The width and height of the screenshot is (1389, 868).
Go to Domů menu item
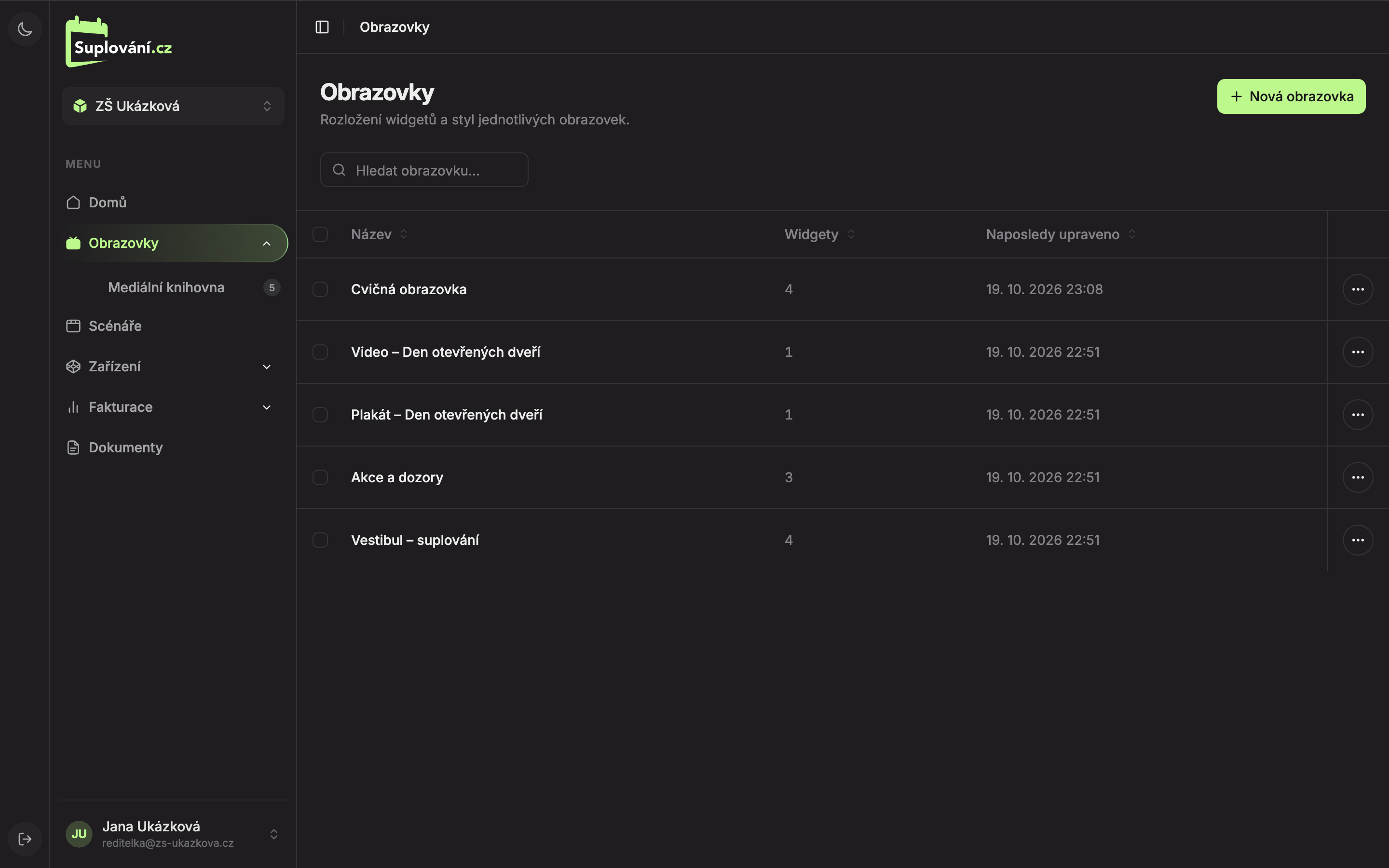pyautogui.click(x=173, y=203)
